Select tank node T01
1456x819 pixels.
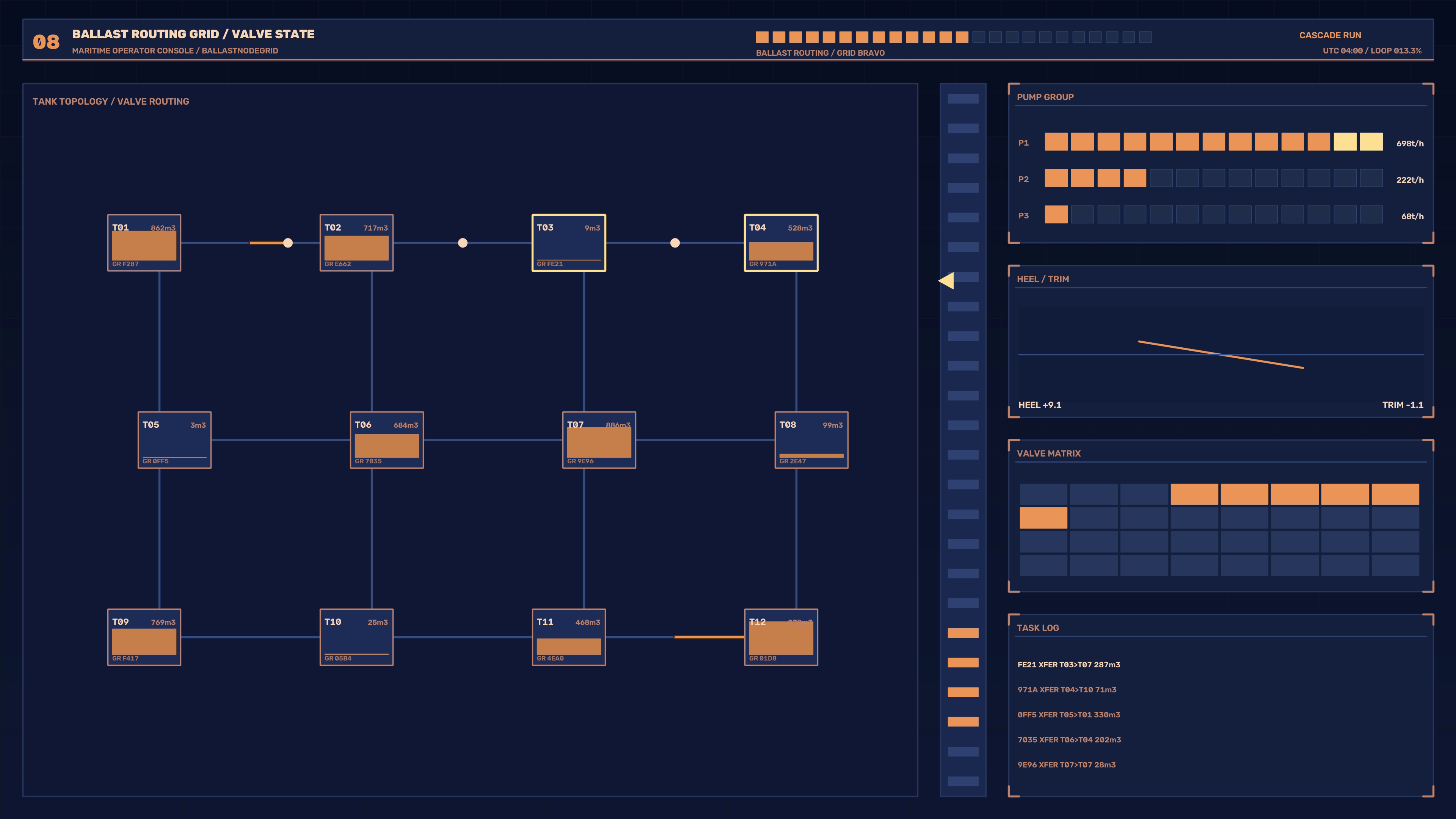pos(144,243)
